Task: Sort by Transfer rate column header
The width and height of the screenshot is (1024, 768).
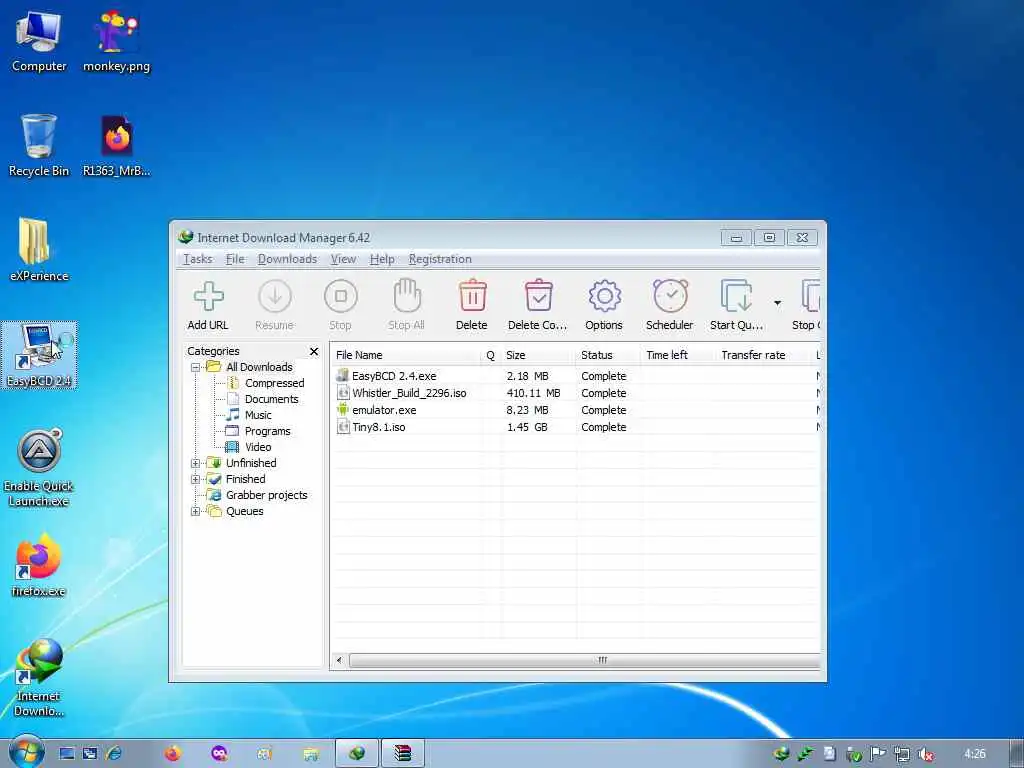Action: point(764,355)
